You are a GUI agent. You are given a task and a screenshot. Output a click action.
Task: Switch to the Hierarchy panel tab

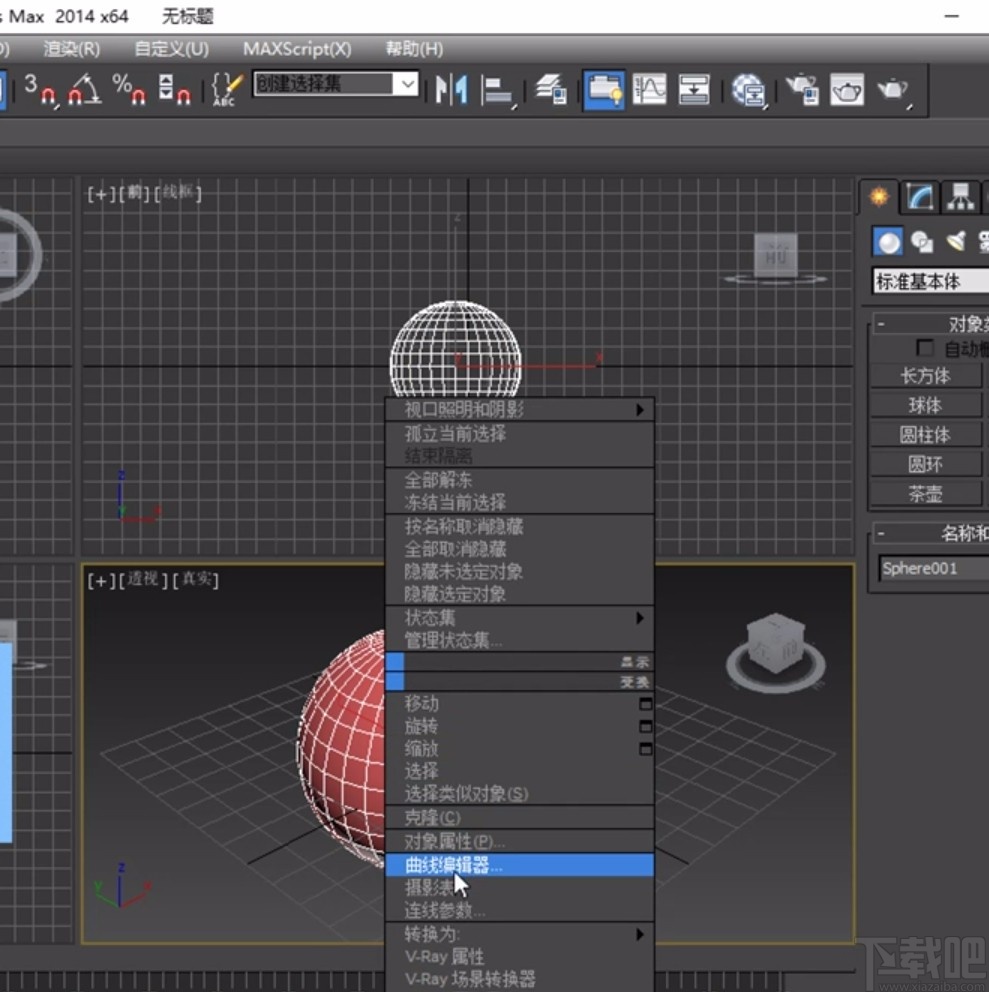pos(961,197)
